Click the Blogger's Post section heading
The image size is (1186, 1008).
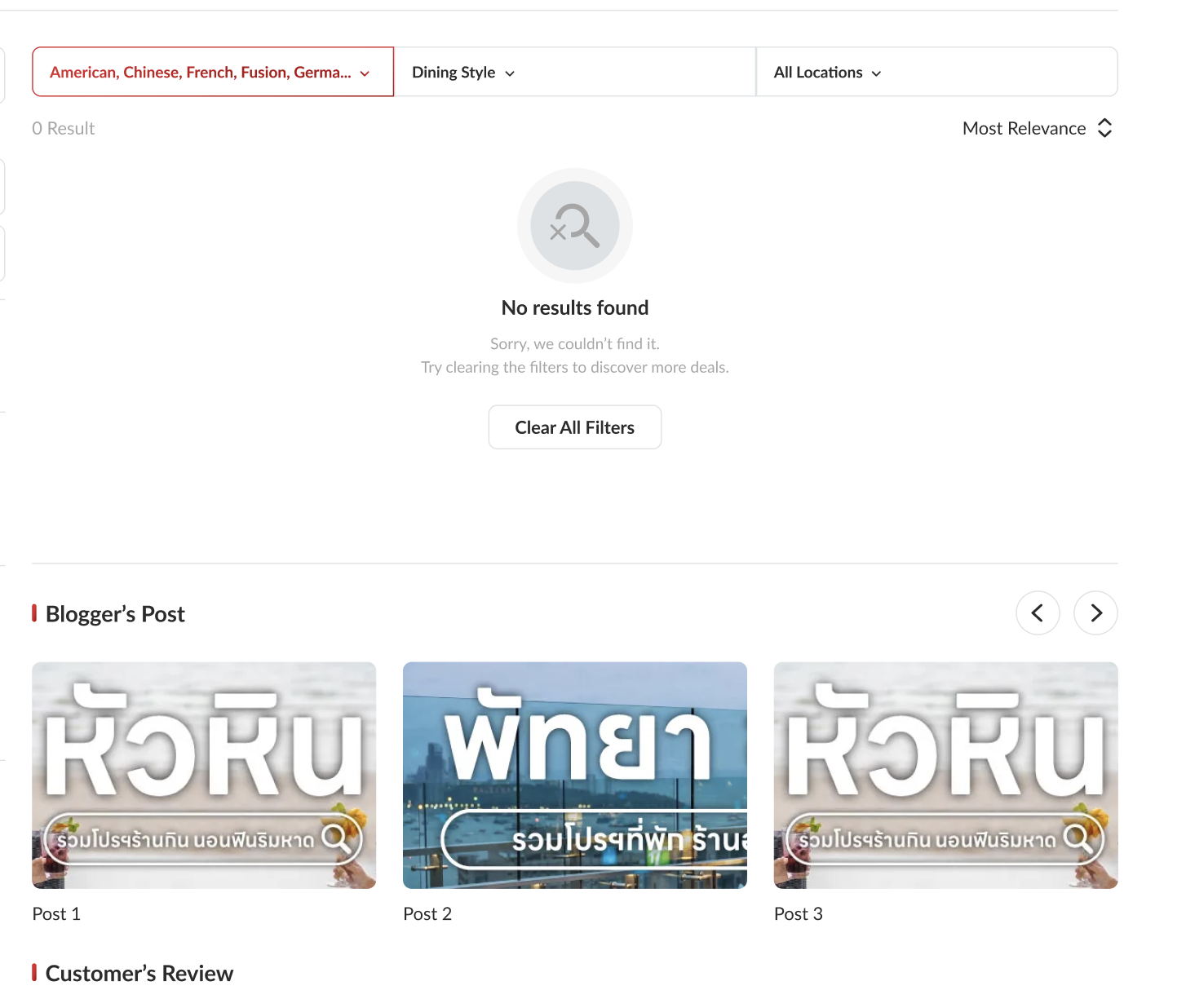tap(115, 614)
